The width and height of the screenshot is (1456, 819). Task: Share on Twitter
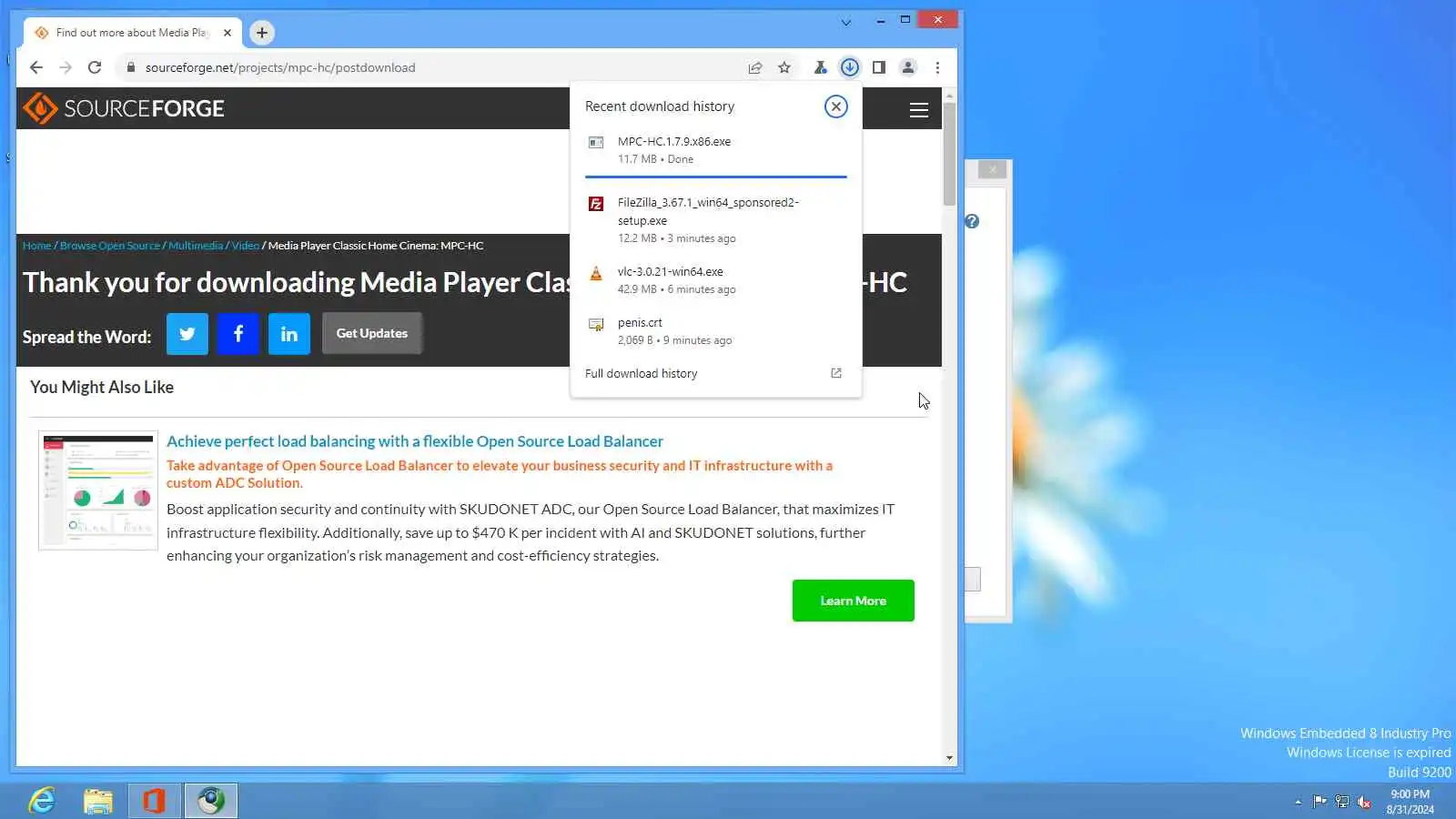pos(187,334)
